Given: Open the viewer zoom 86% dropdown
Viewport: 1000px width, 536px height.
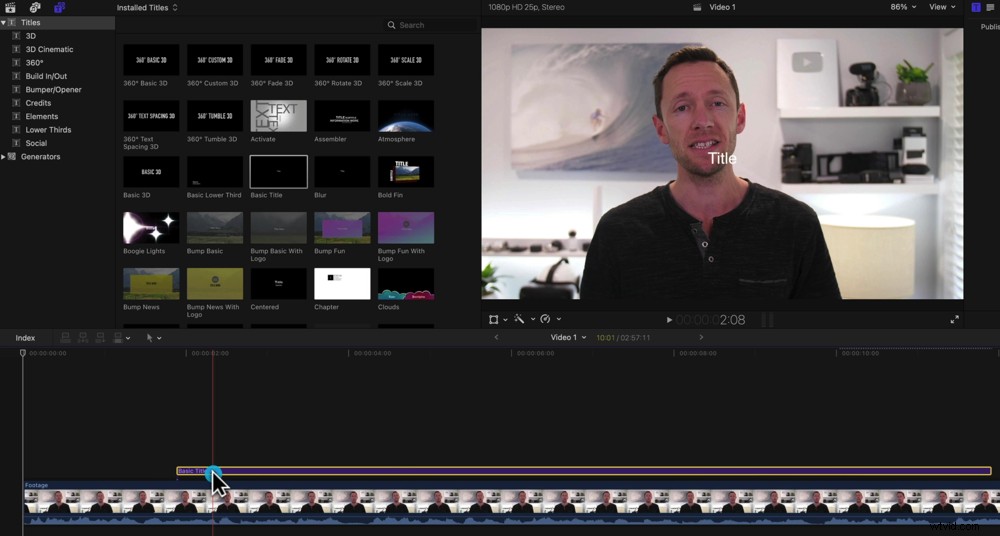Looking at the screenshot, I should pos(904,7).
